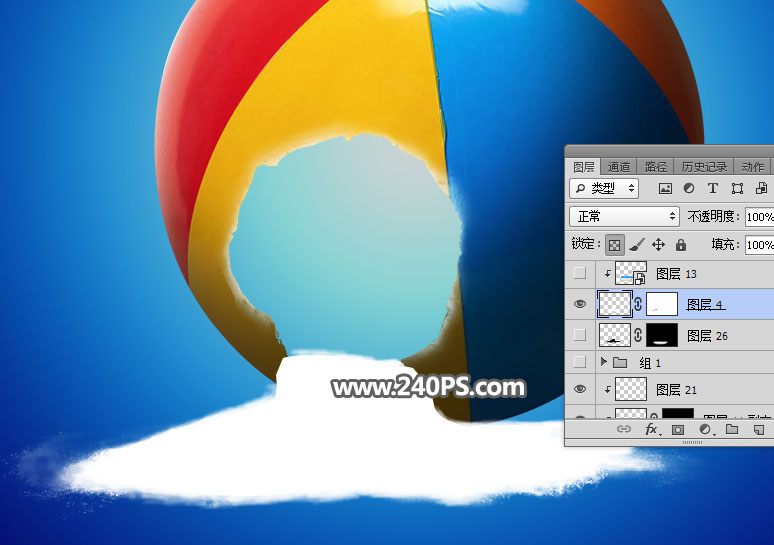Show hidden layer 图层 26

(x=580, y=335)
